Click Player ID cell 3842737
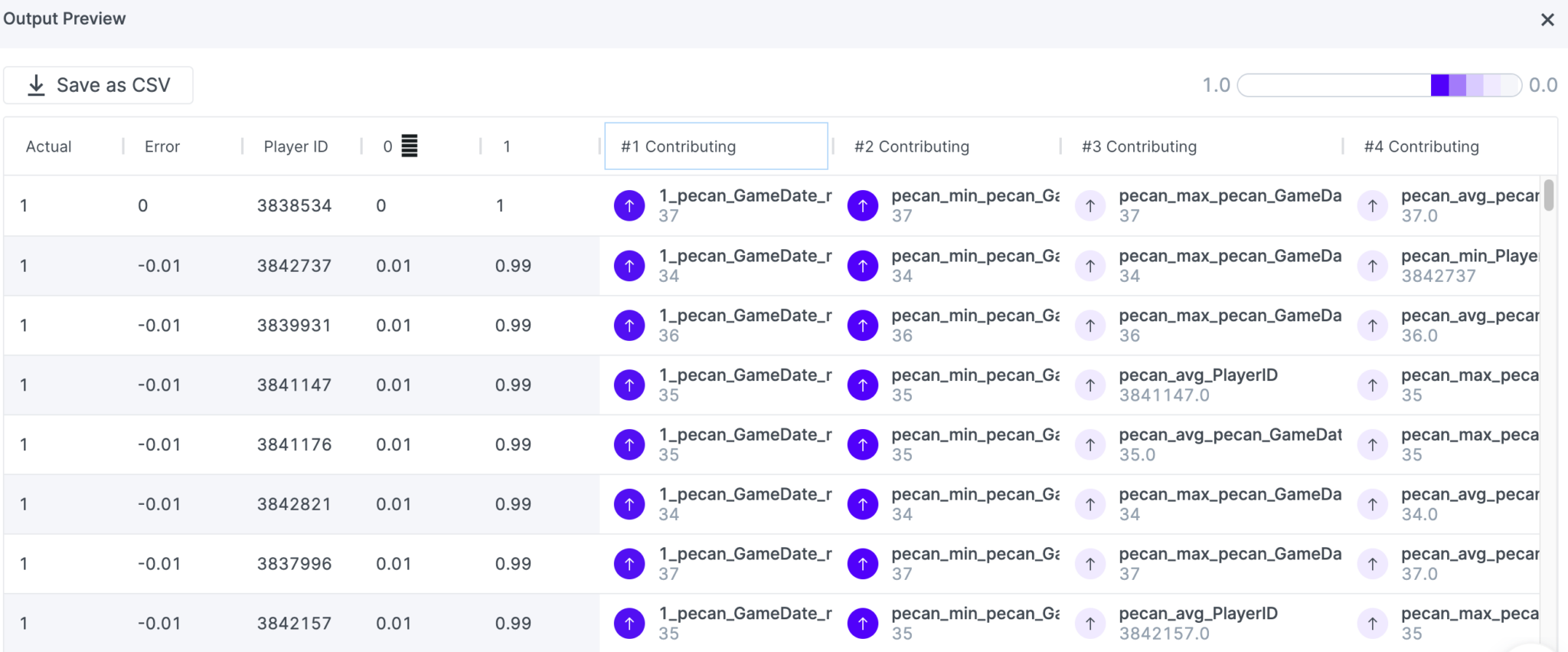This screenshot has width=1568, height=652. pos(294,266)
